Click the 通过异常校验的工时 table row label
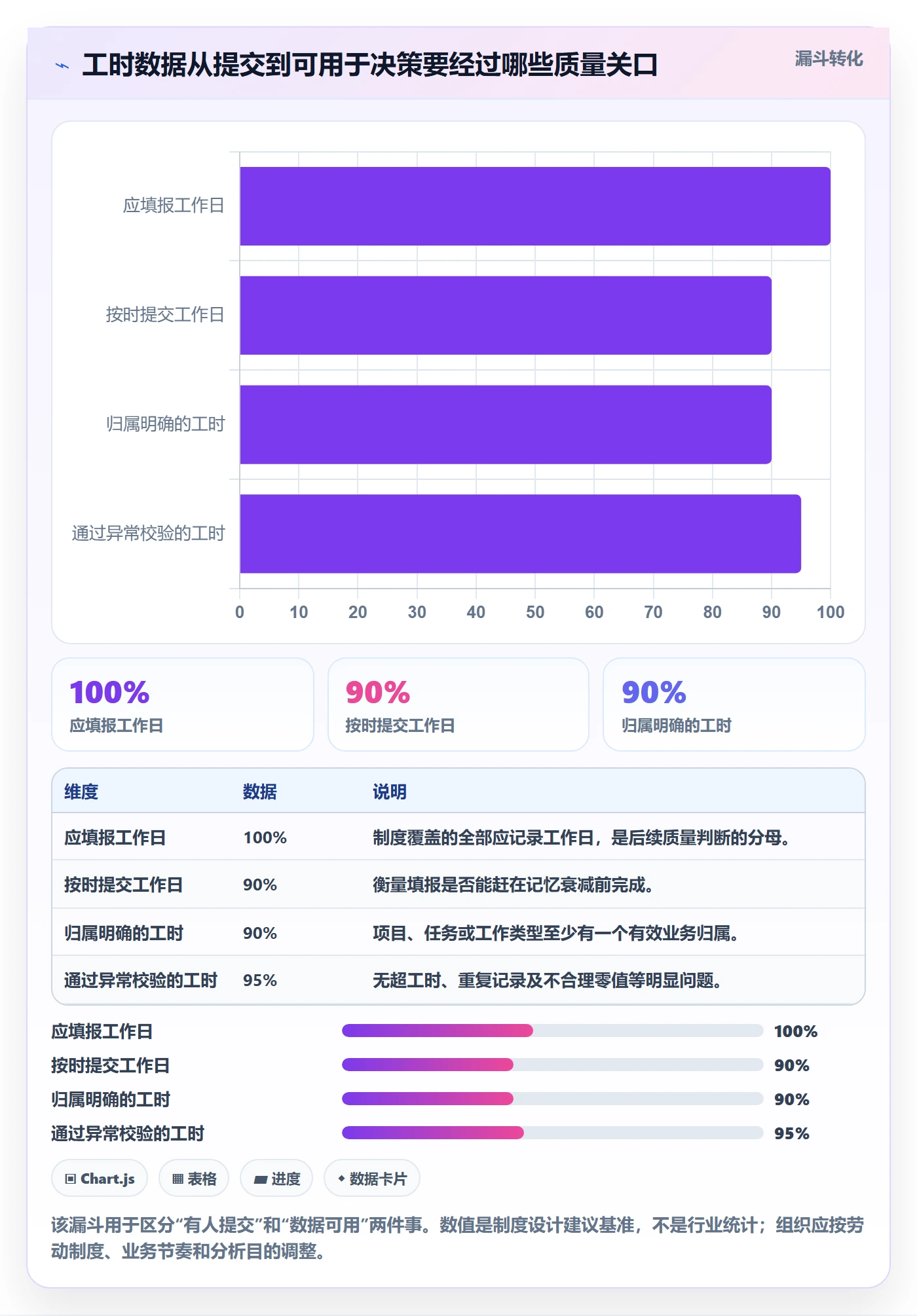Image resolution: width=917 pixels, height=1316 pixels. tap(141, 980)
